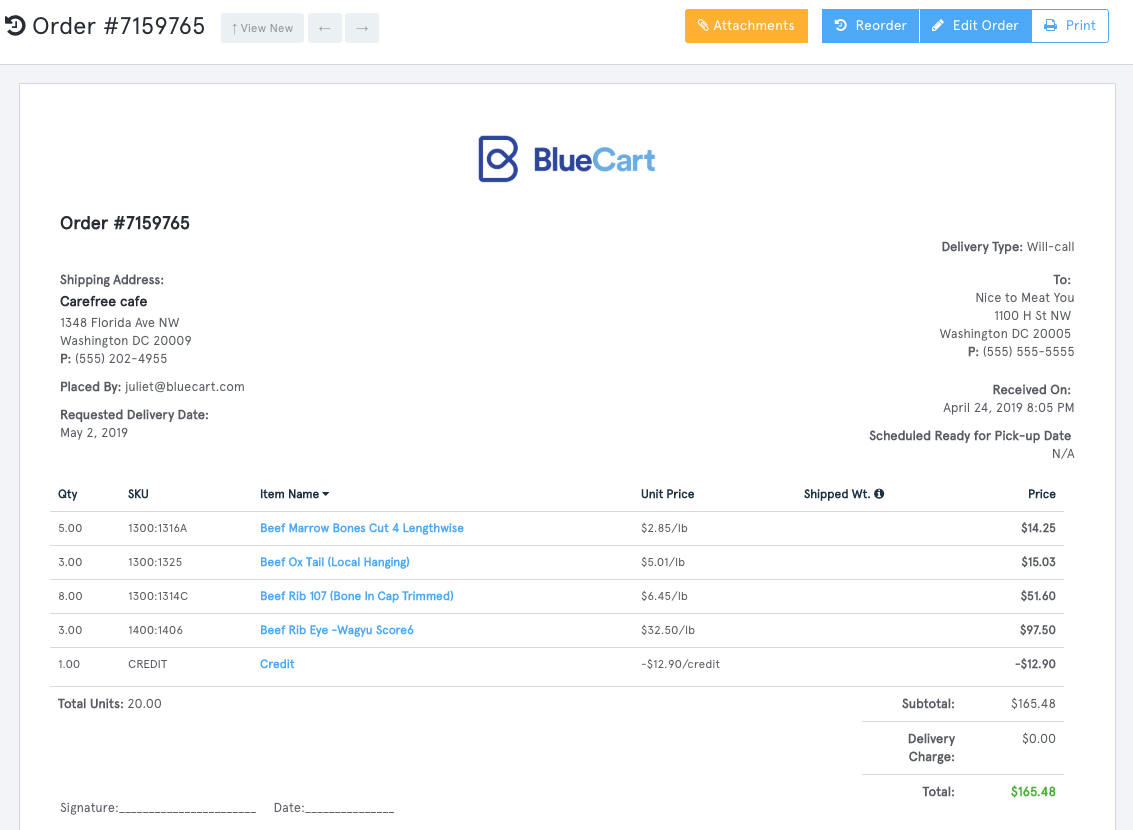Click the BlueCart logo
Image resolution: width=1133 pixels, height=830 pixels.
point(566,158)
